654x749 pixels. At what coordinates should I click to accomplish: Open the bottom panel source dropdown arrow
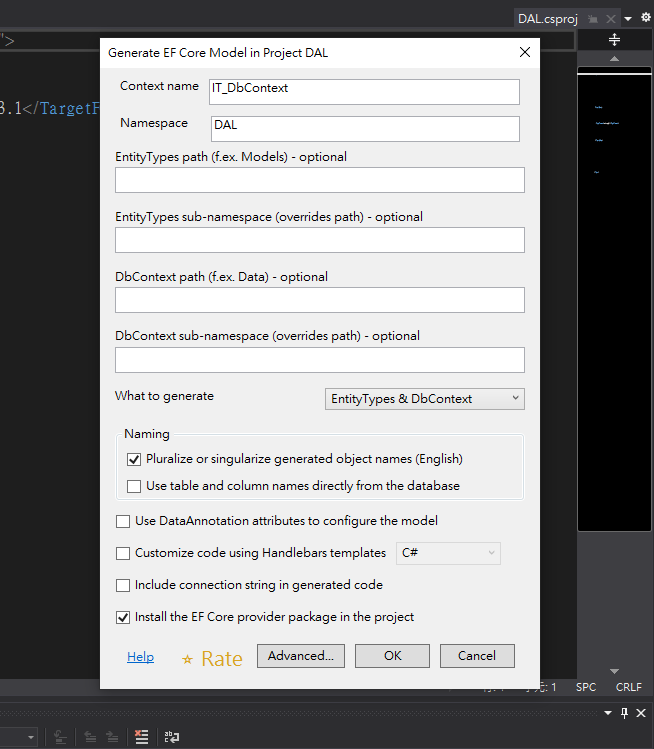[31, 737]
